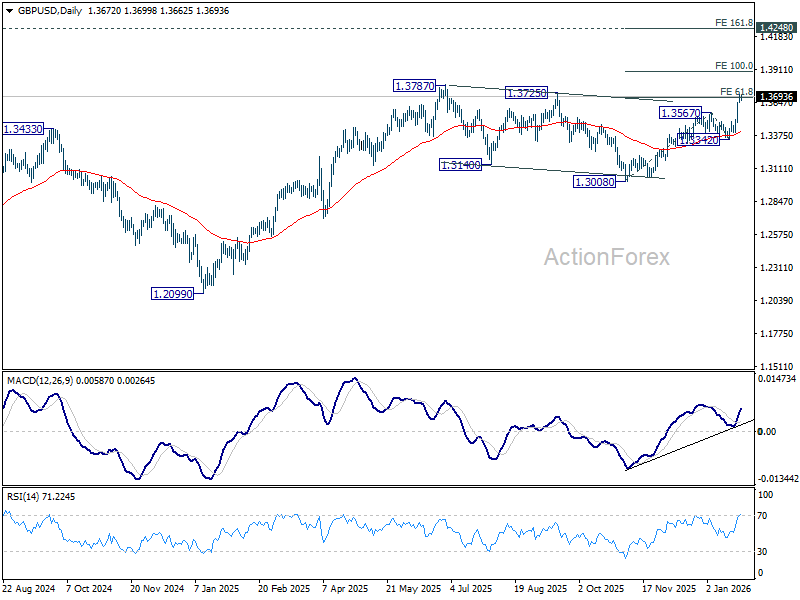Click the RSI(14) 71.2245 indicator label
The height and width of the screenshot is (600, 800).
click(x=41, y=496)
